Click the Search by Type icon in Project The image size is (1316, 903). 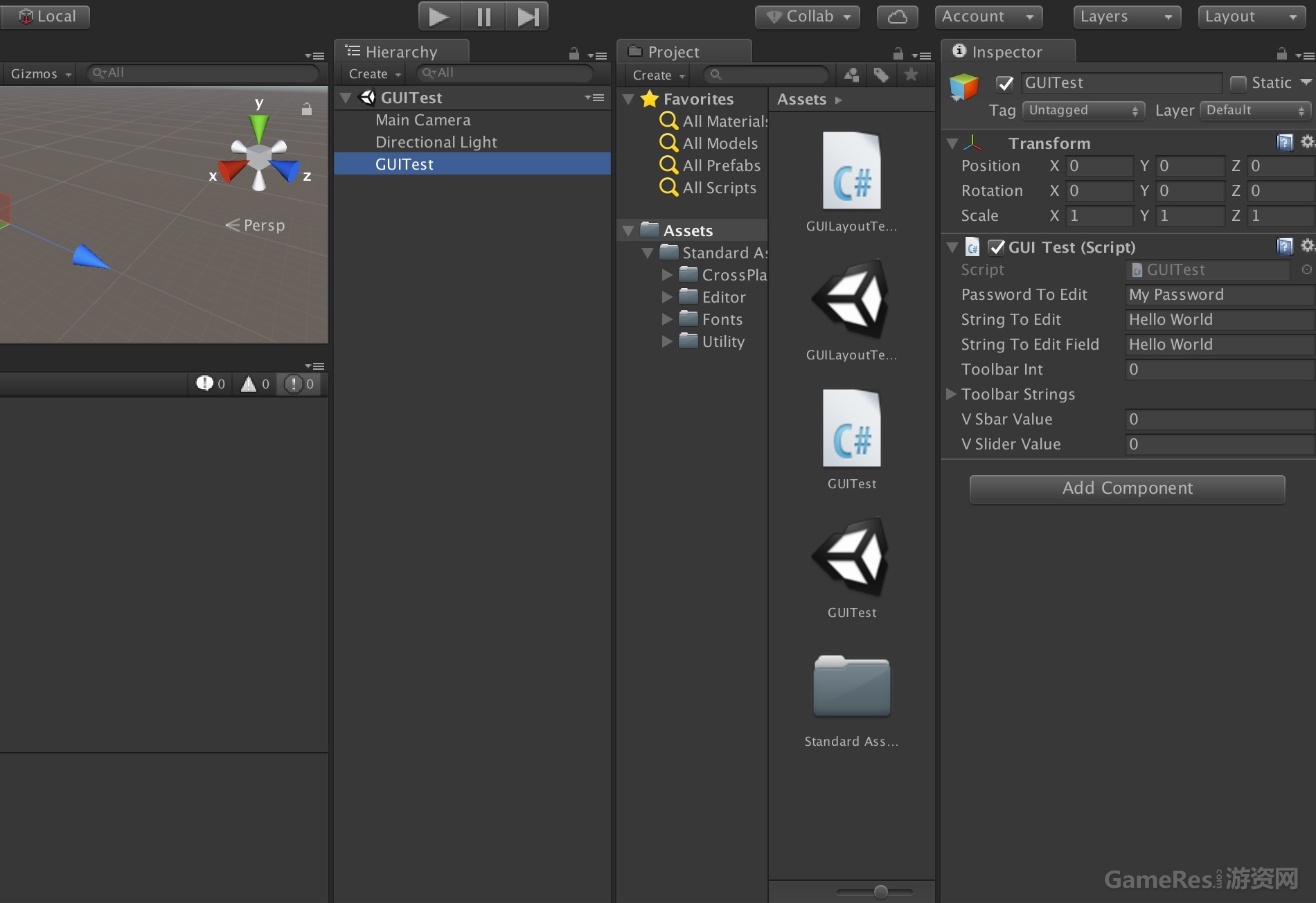[x=851, y=75]
